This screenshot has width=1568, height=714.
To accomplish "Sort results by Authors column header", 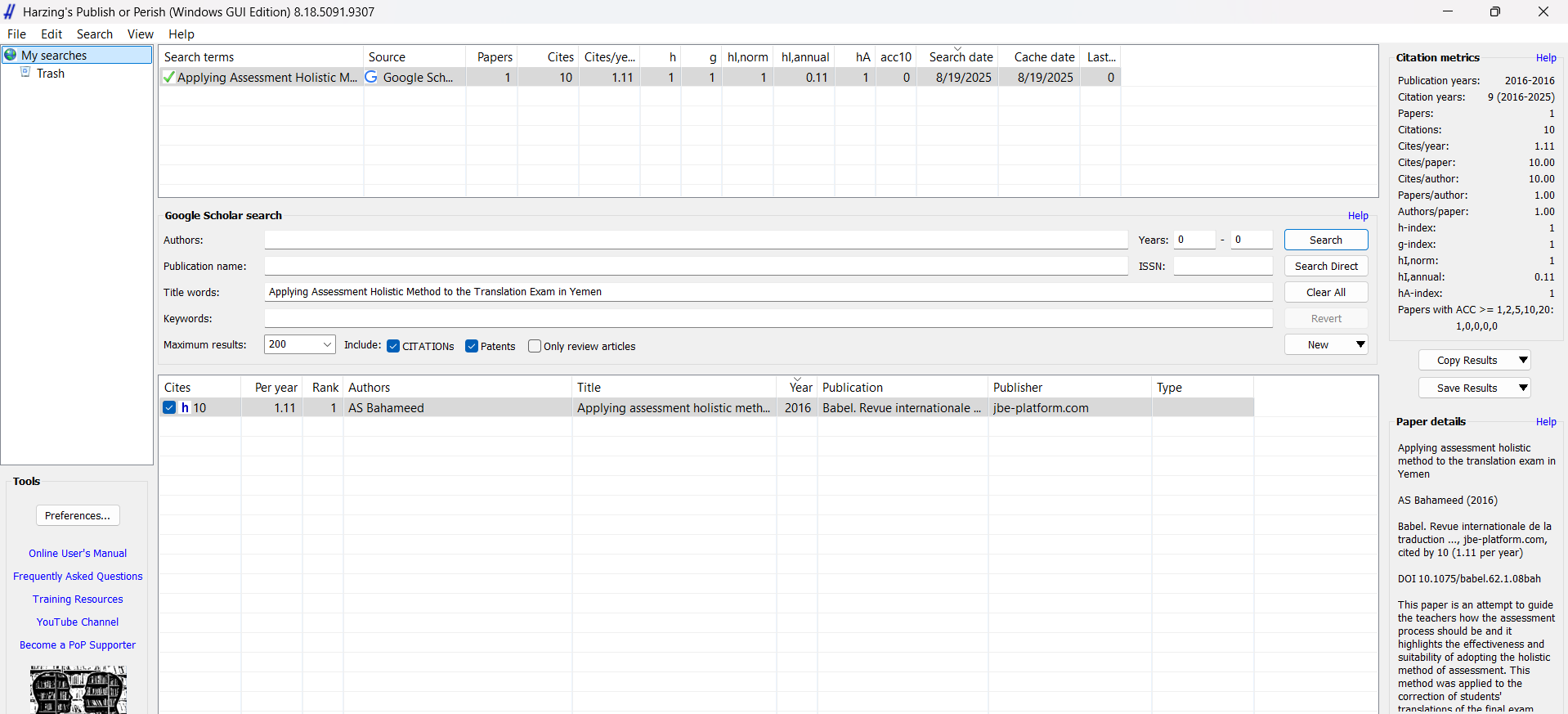I will pos(458,387).
